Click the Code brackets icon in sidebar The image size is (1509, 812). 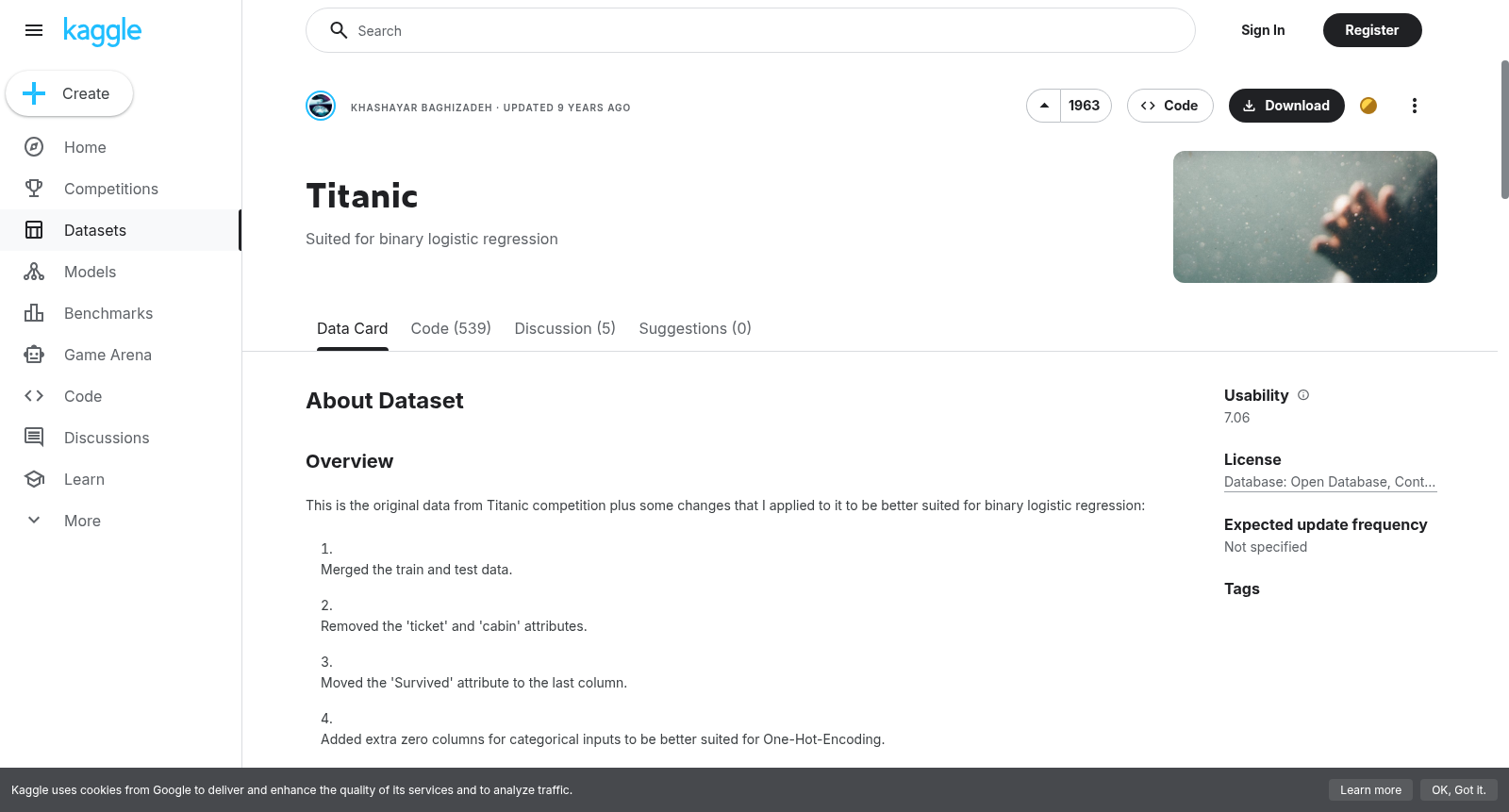point(34,396)
